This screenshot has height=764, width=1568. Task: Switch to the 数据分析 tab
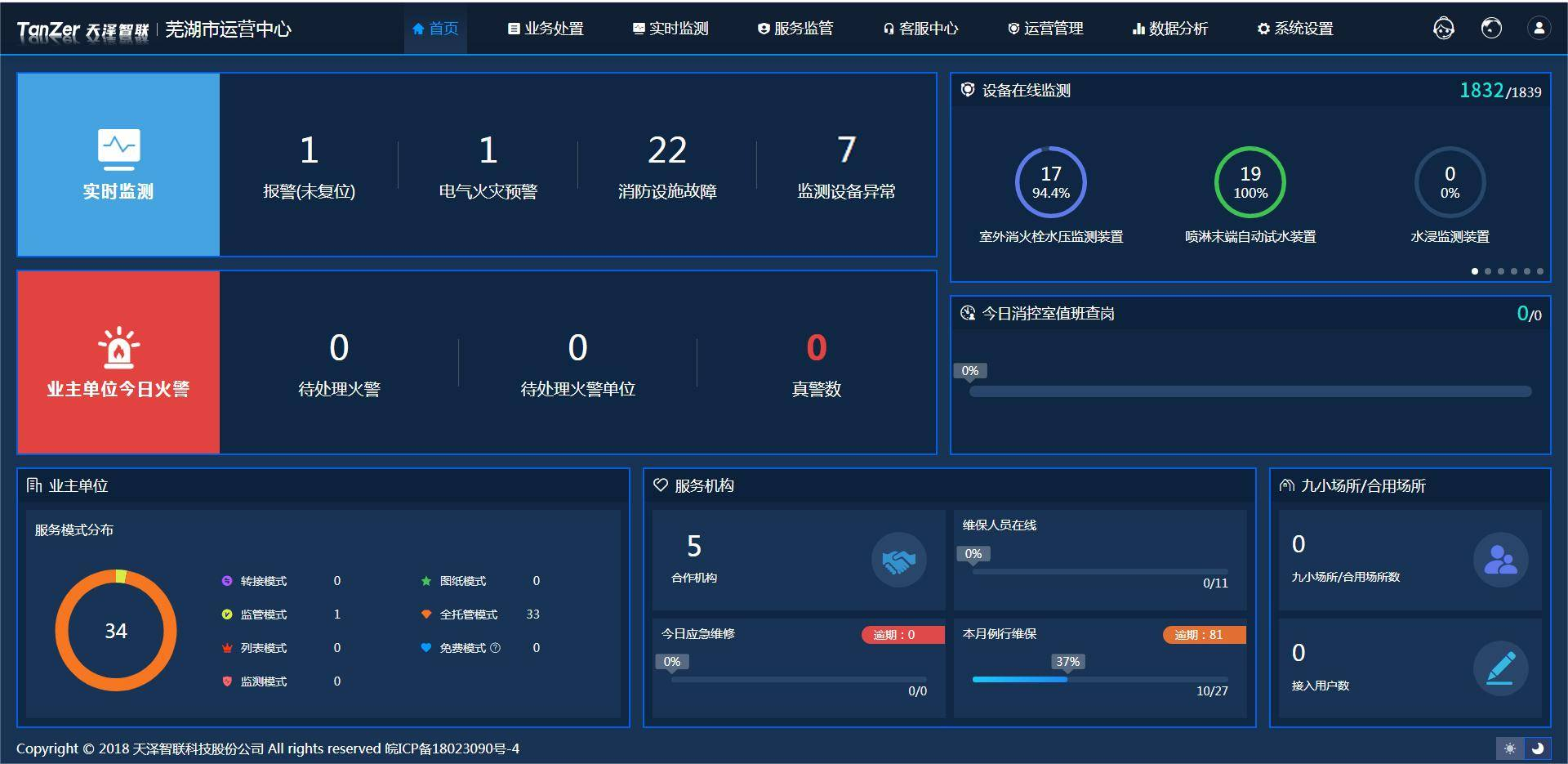tap(1169, 29)
